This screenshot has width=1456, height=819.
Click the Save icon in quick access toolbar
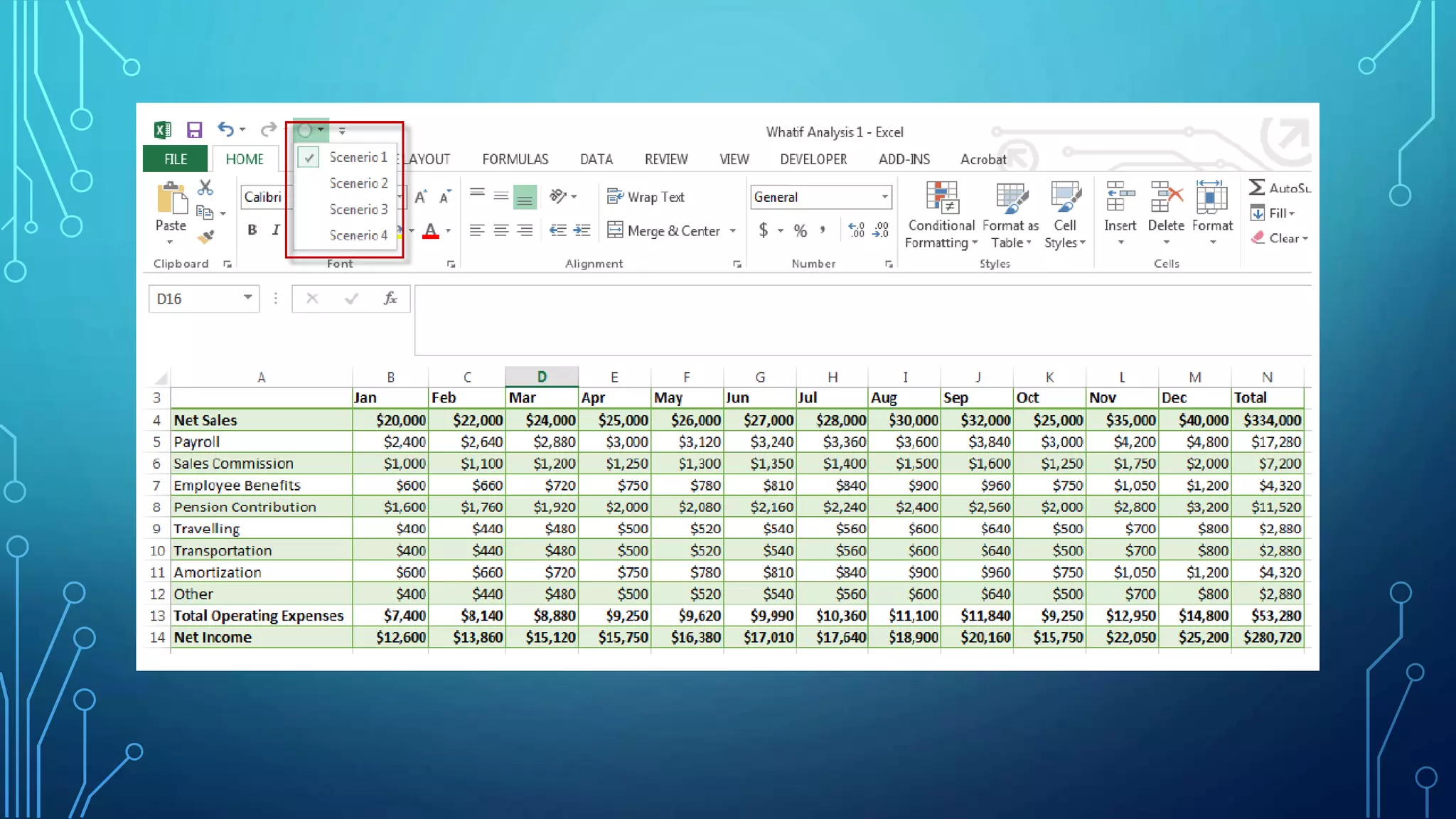194,129
